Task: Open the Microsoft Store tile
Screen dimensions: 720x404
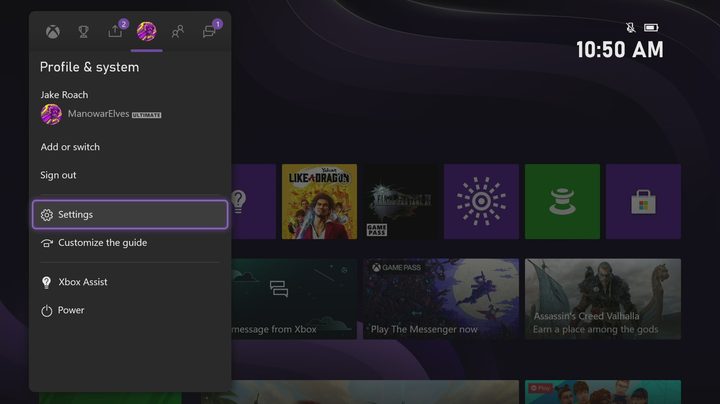Action: (643, 202)
